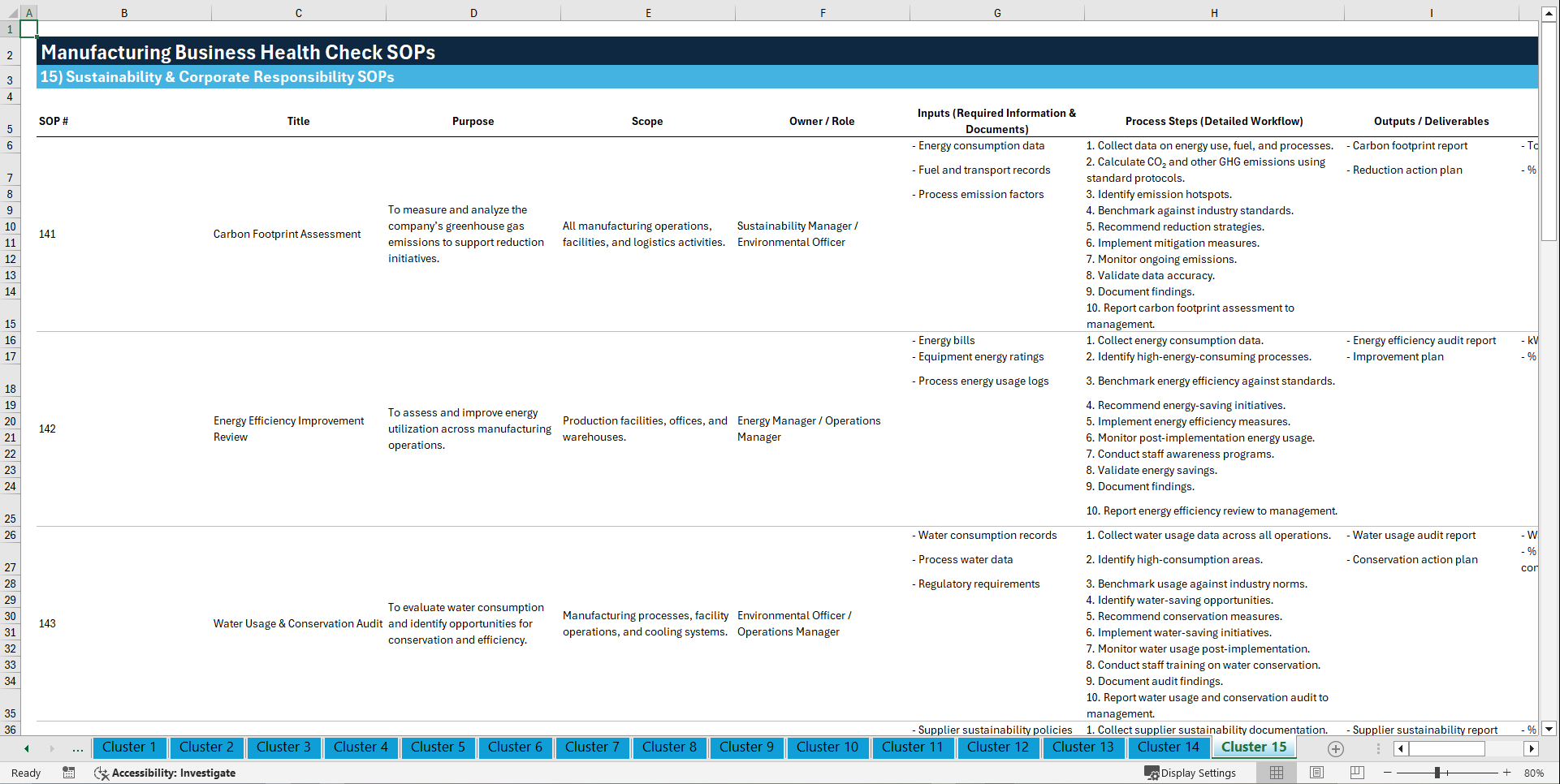Click the Ready status indicator
1560x784 pixels.
25,773
